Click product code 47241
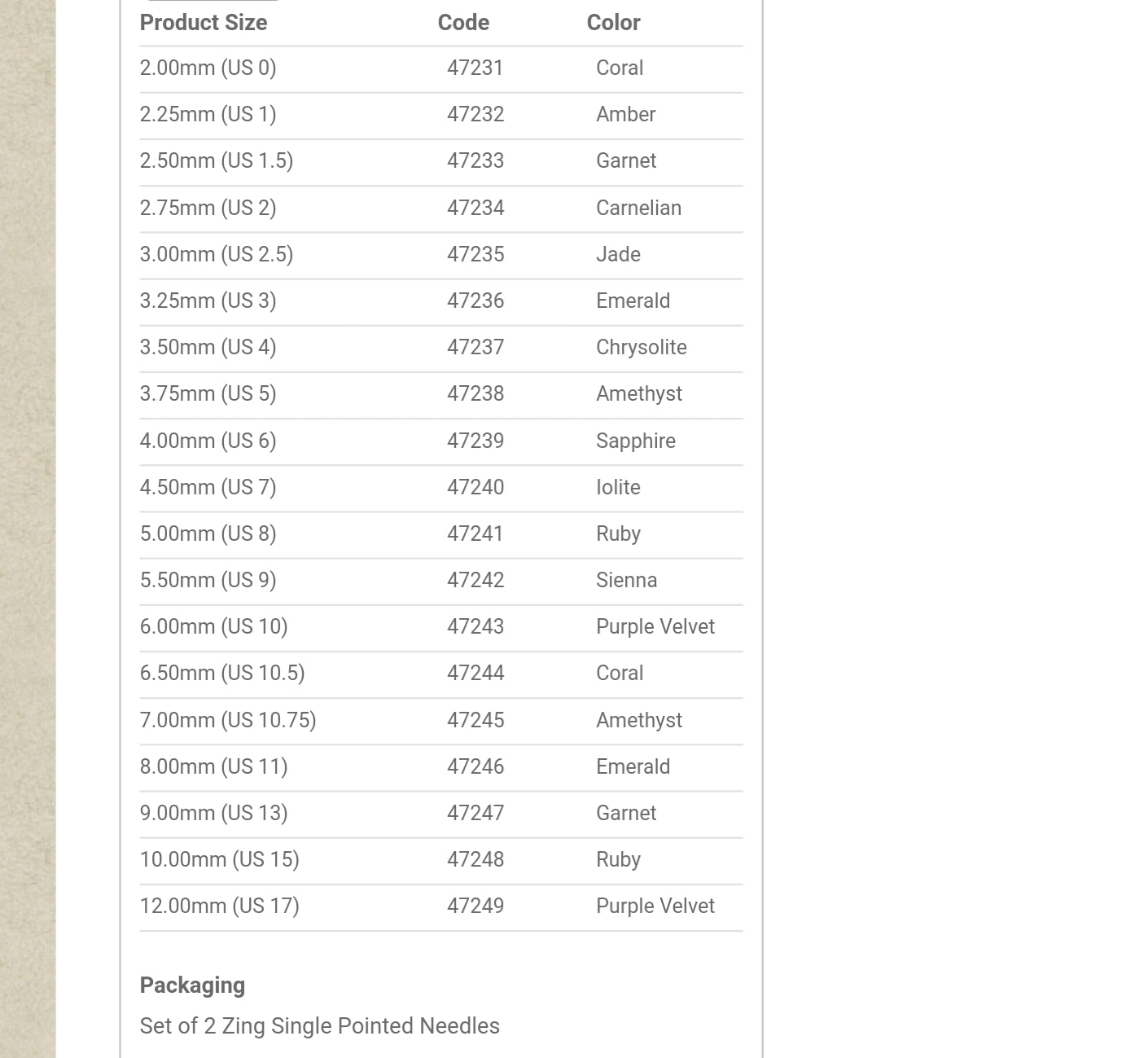This screenshot has width=1148, height=1058. pyautogui.click(x=475, y=533)
